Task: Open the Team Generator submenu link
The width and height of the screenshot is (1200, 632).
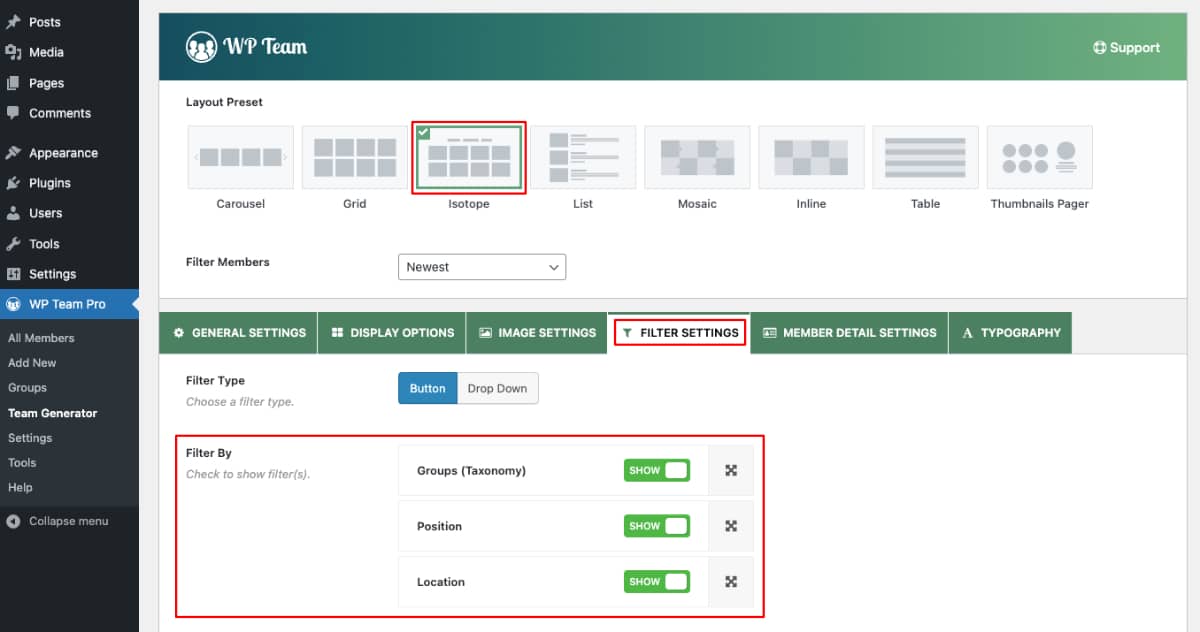Action: pyautogui.click(x=52, y=413)
